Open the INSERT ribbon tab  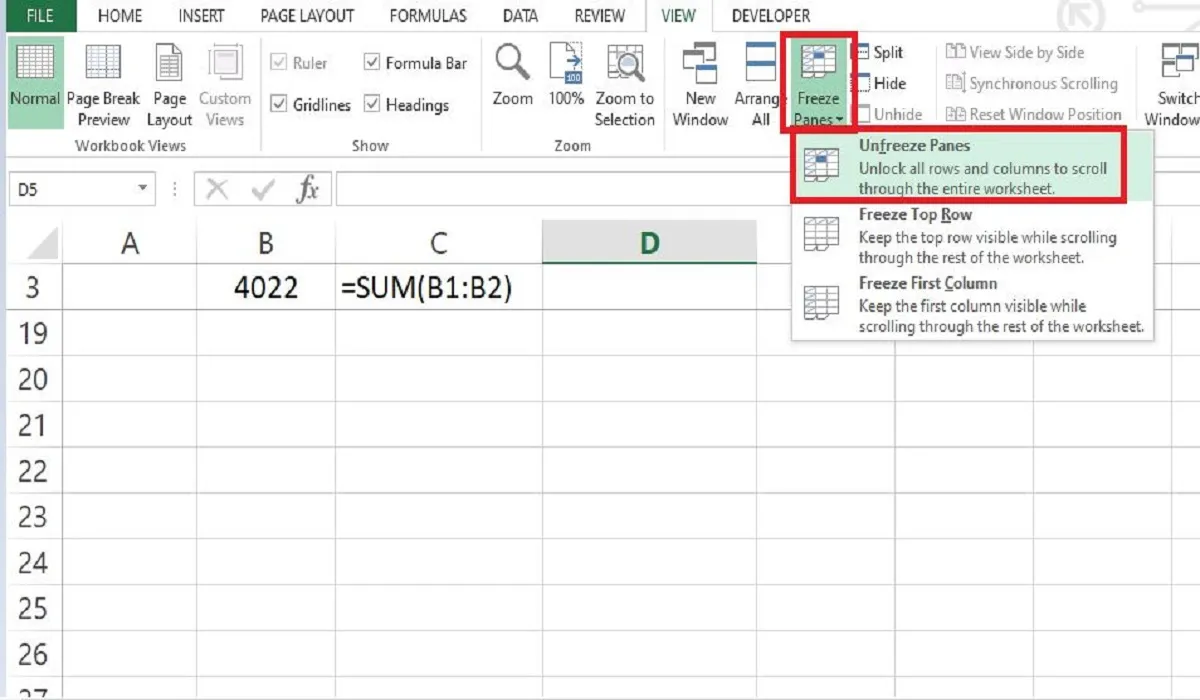201,16
